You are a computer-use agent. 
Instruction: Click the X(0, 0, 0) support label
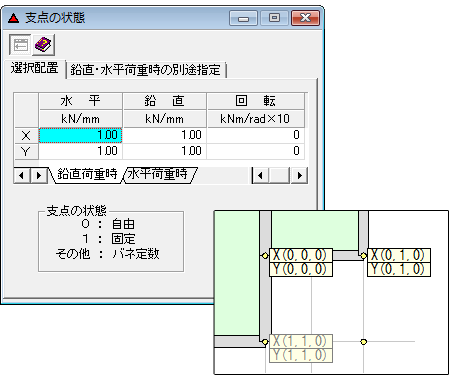[301, 255]
